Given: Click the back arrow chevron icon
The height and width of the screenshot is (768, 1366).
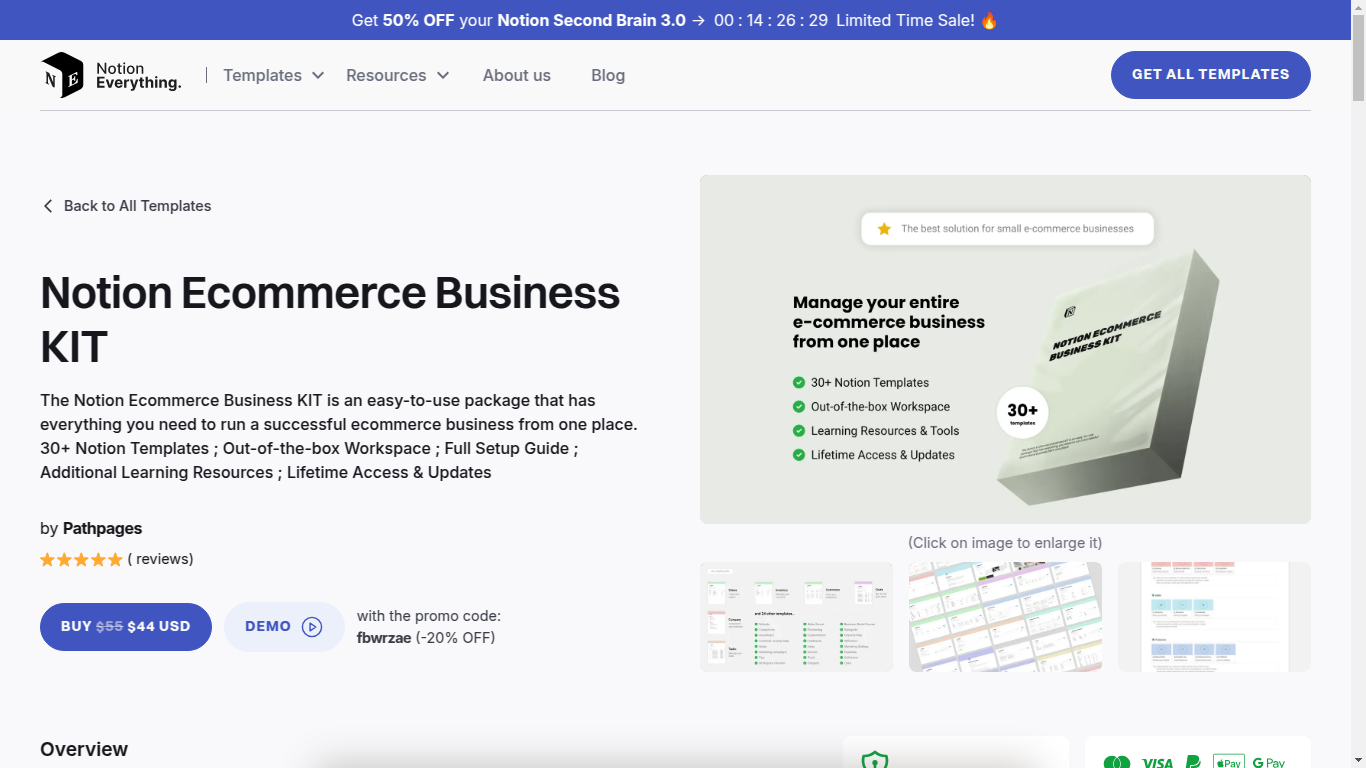Looking at the screenshot, I should [47, 206].
